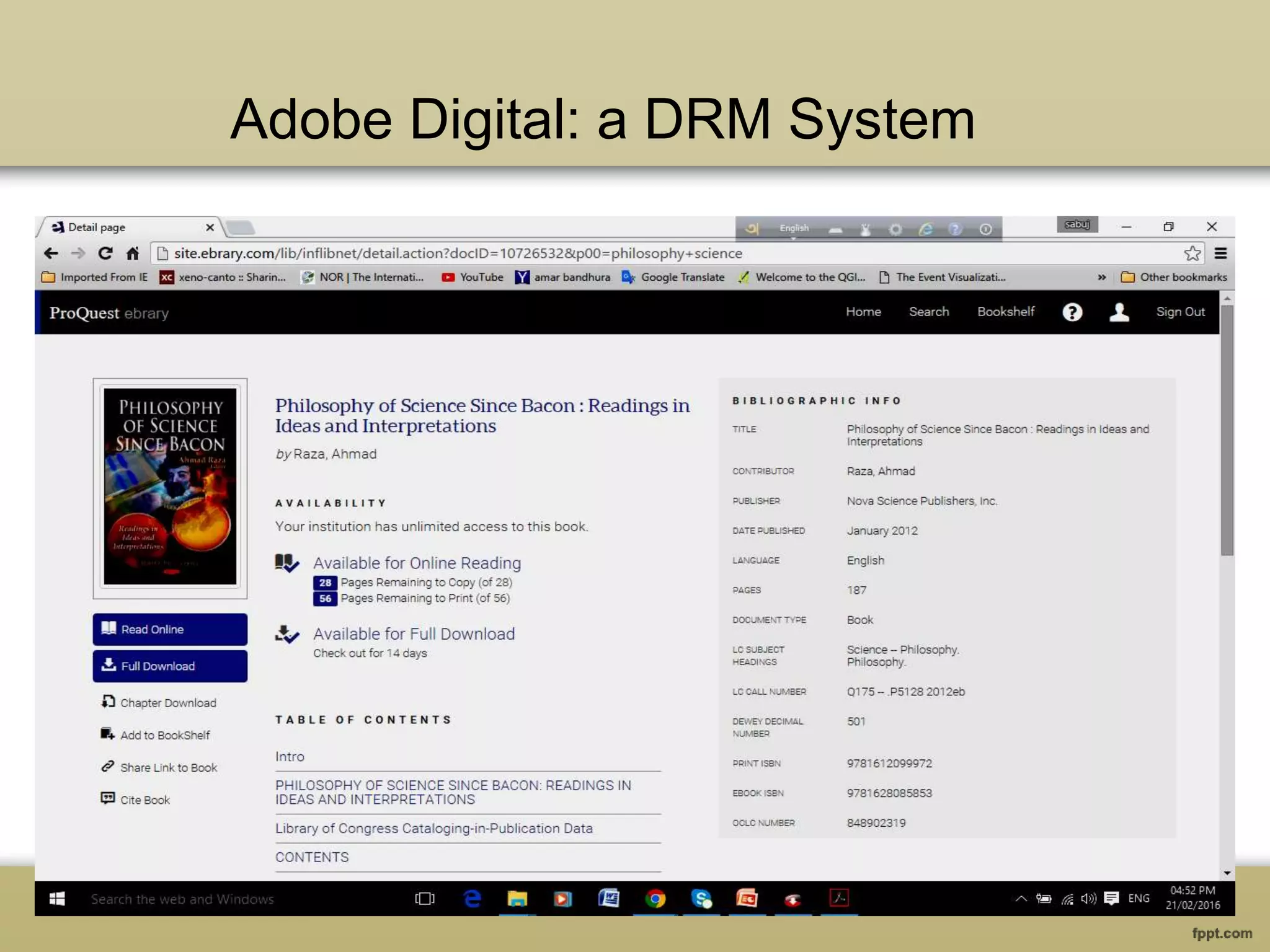Screen dimensions: 1270x952
Task: Click the Cite Book link
Action: 145,800
